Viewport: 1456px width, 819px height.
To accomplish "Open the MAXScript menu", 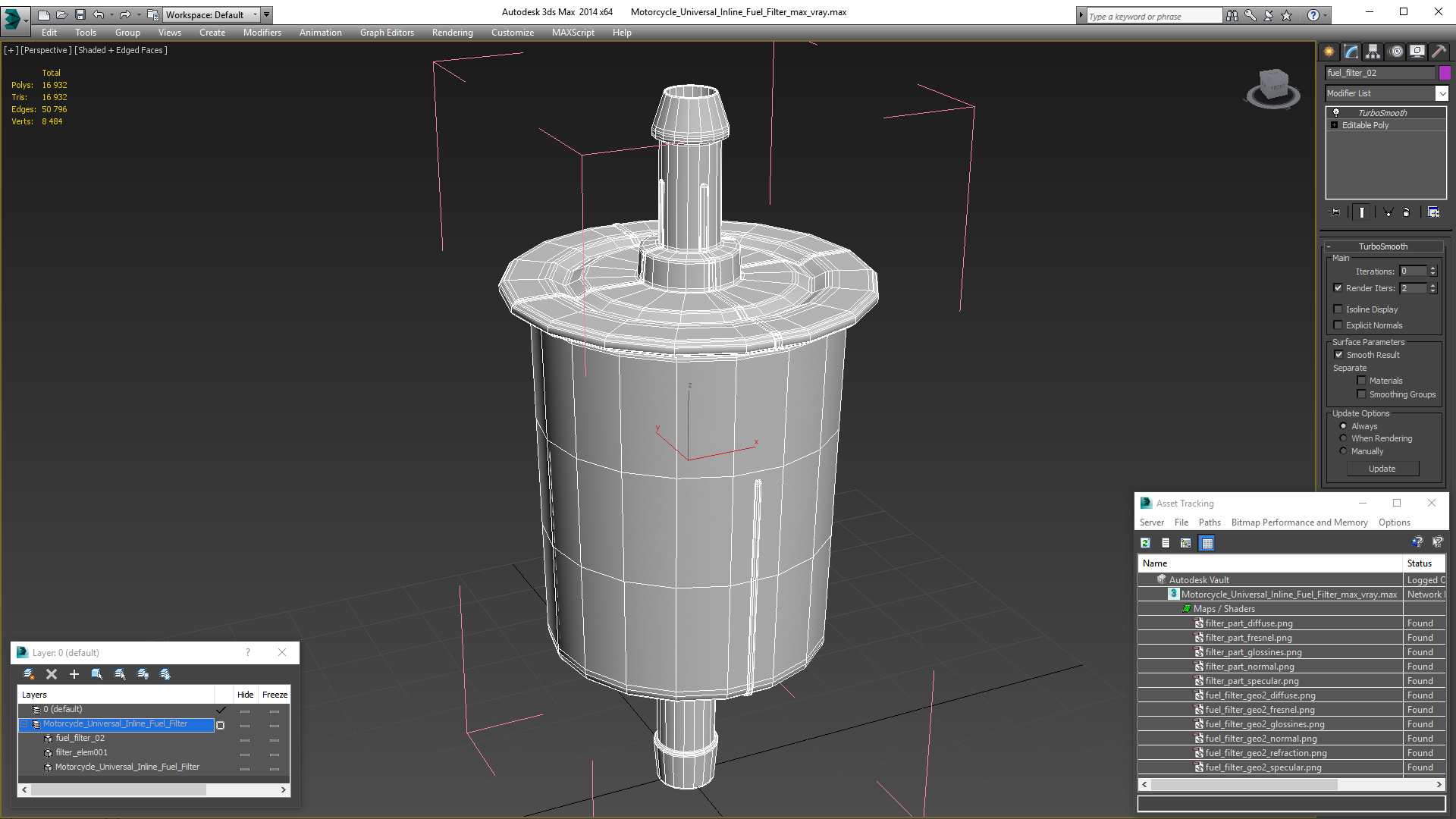I will pos(573,33).
